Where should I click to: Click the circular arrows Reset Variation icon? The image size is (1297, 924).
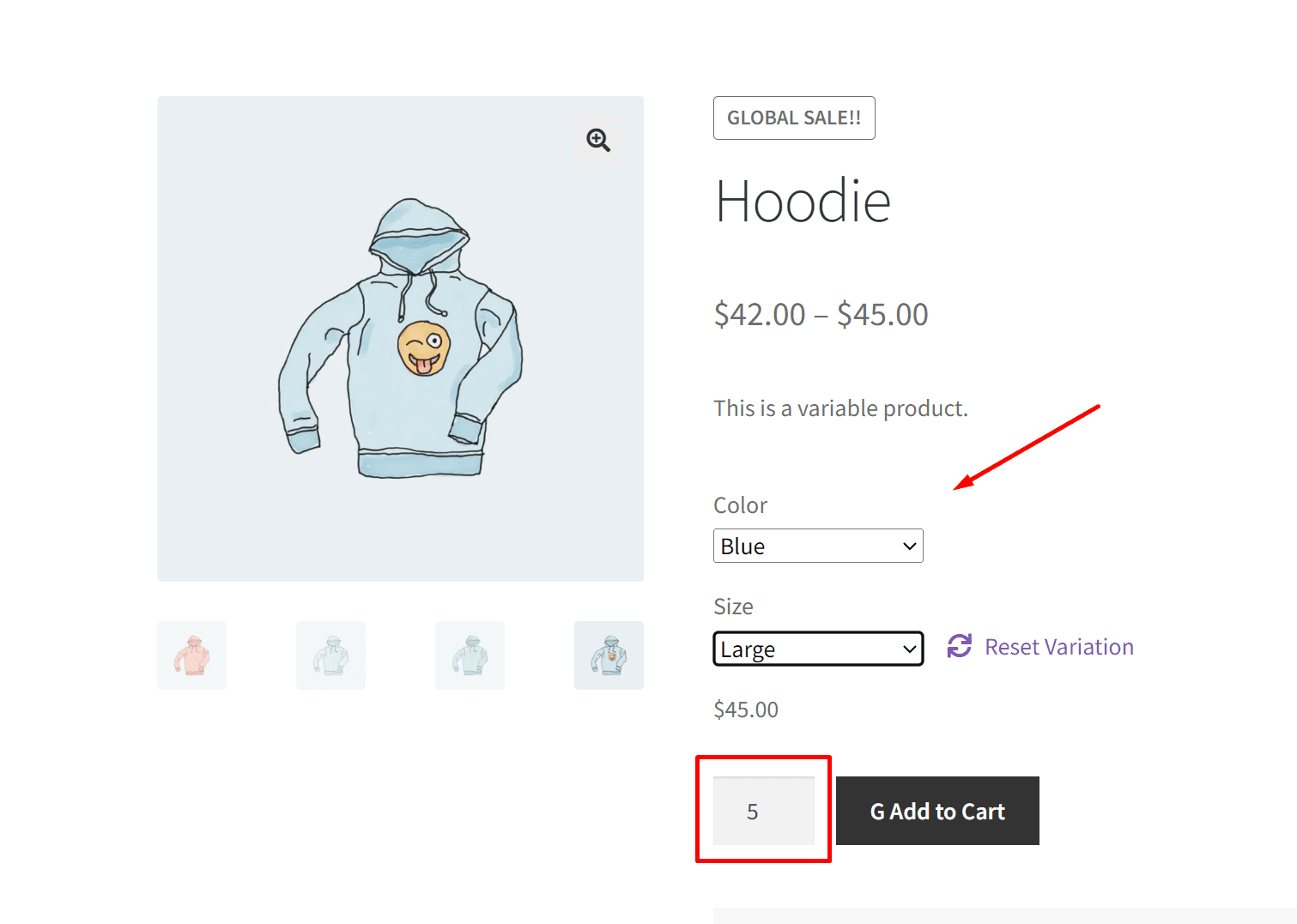(959, 646)
